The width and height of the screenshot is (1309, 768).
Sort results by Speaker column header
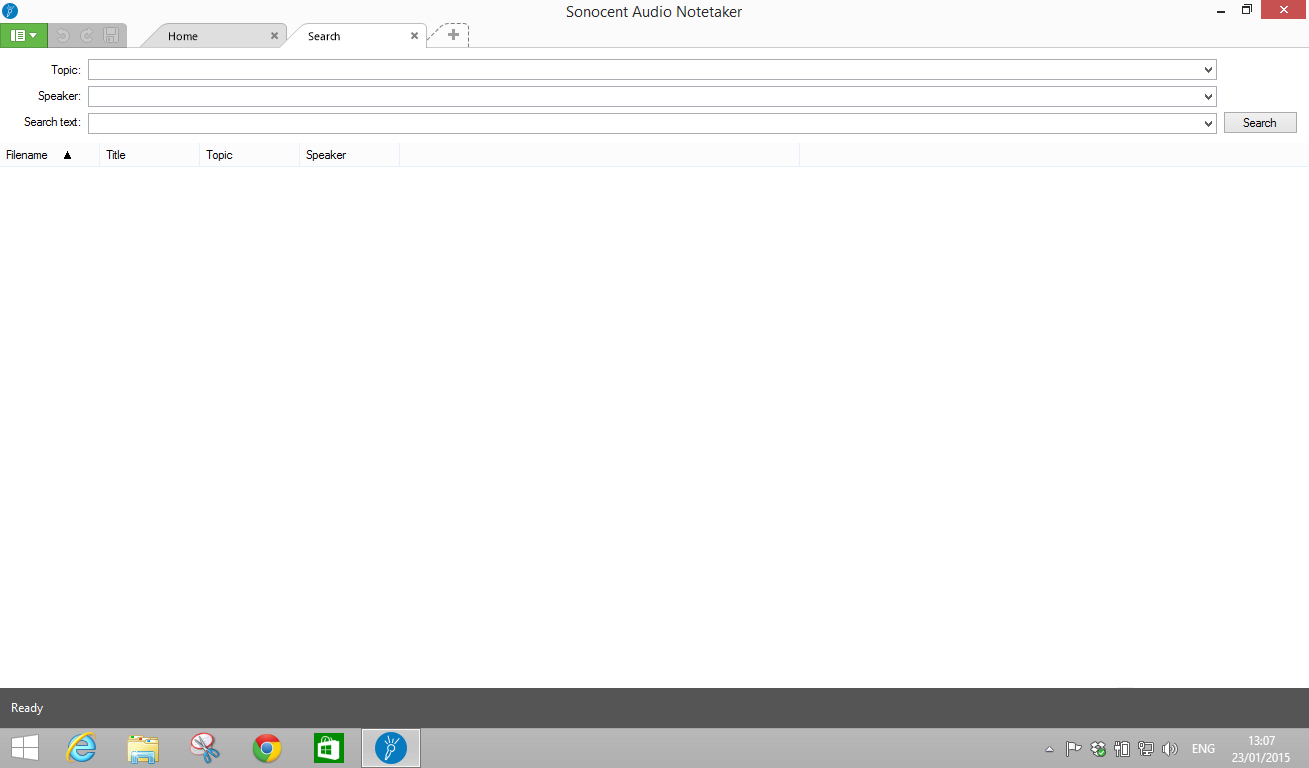350,155
